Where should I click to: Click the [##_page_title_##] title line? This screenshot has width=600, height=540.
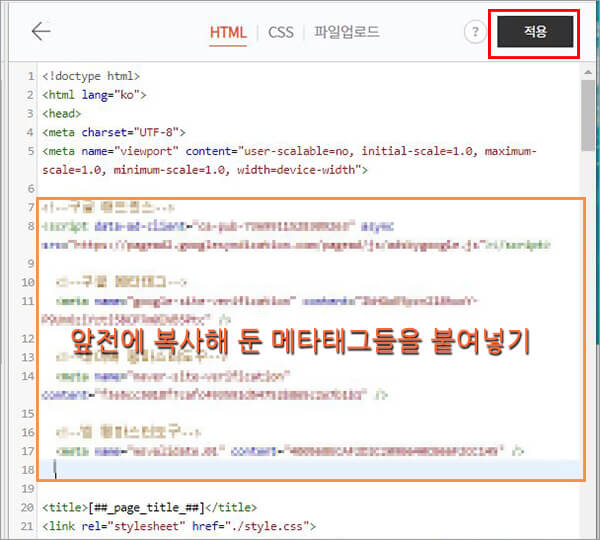coord(149,507)
